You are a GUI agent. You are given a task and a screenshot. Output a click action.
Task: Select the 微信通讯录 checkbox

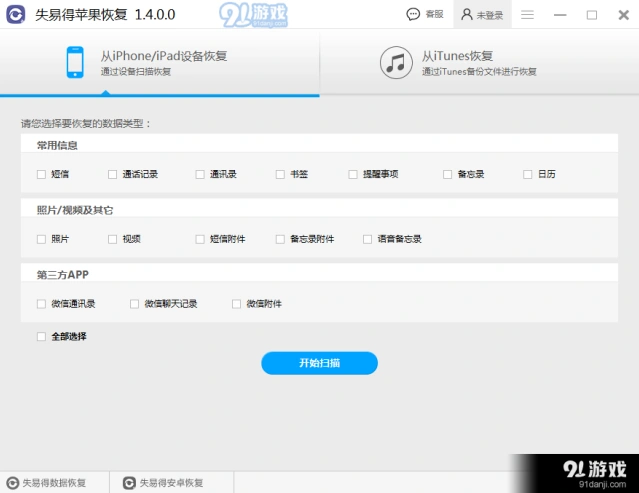41,304
